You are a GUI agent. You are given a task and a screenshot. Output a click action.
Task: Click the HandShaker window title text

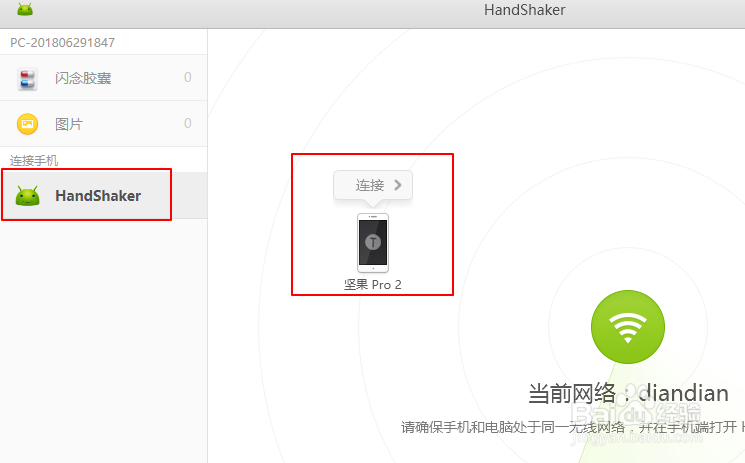(x=525, y=10)
